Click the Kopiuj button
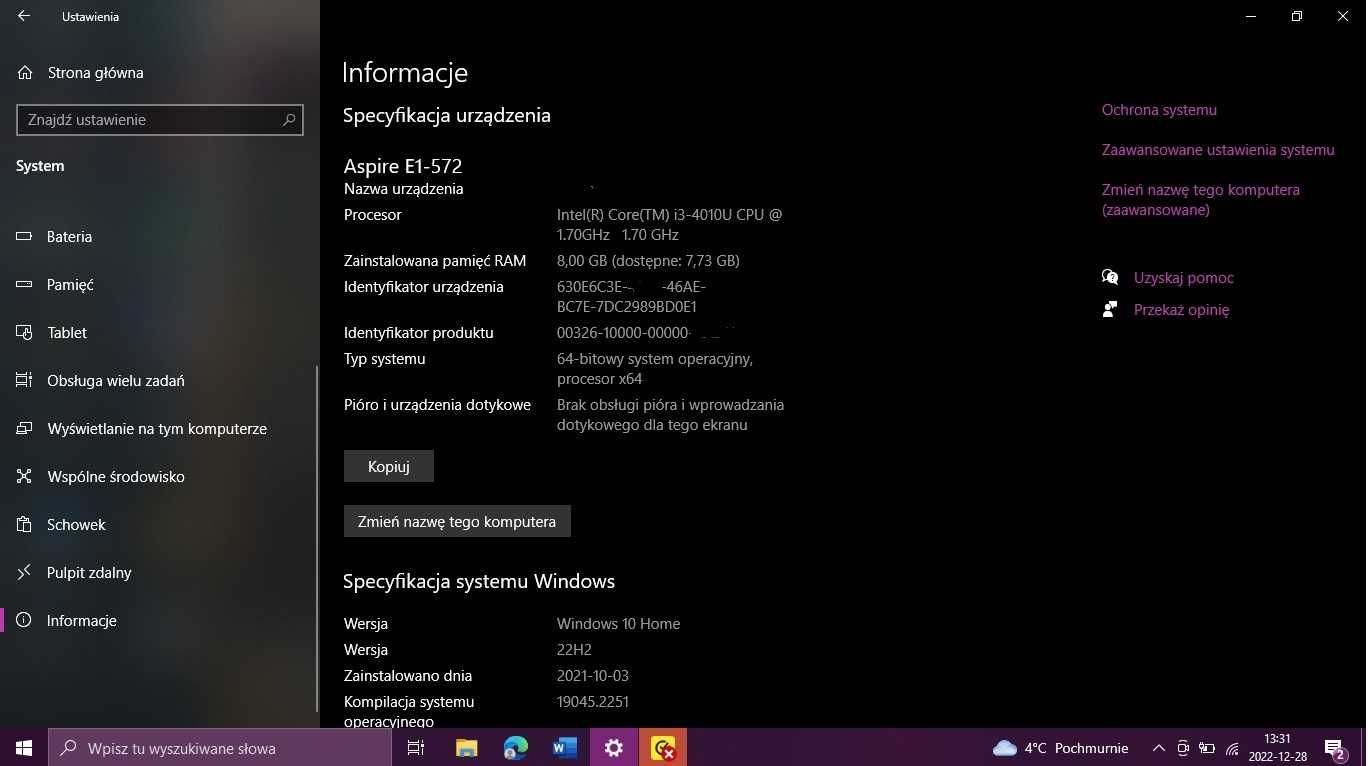This screenshot has height=766, width=1368. tap(389, 466)
